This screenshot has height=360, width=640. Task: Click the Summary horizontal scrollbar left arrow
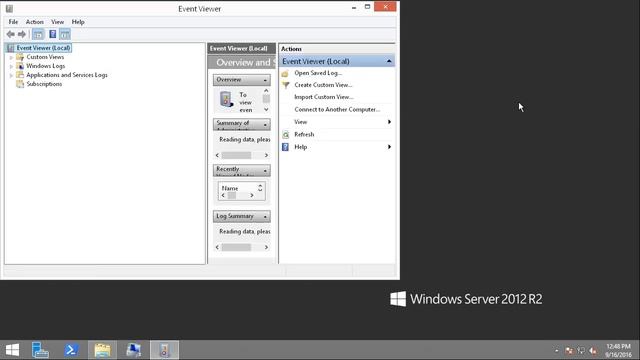217,155
